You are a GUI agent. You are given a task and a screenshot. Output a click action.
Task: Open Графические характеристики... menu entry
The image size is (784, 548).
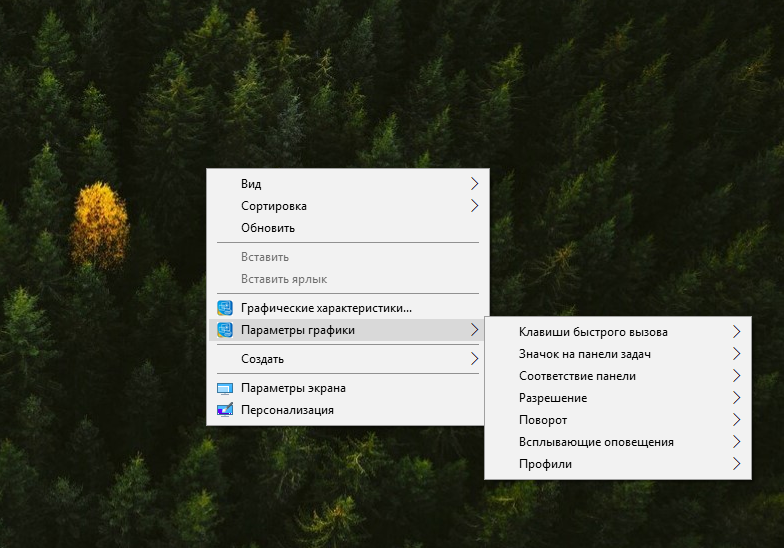326,308
